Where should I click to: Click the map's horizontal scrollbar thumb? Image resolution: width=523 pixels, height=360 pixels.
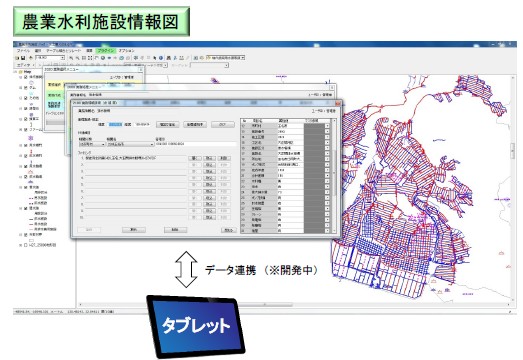coord(265,304)
